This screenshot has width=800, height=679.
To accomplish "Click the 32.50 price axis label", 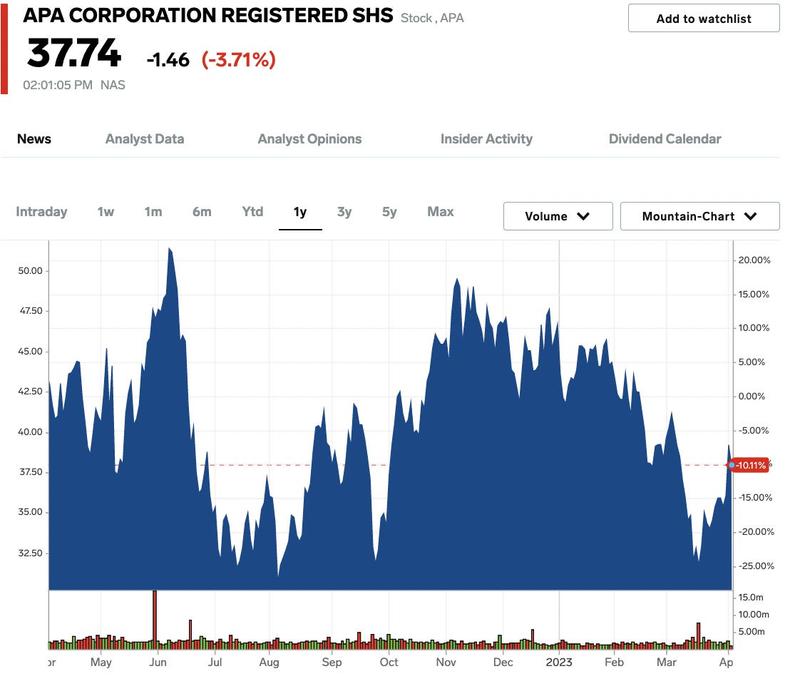I will click(30, 553).
